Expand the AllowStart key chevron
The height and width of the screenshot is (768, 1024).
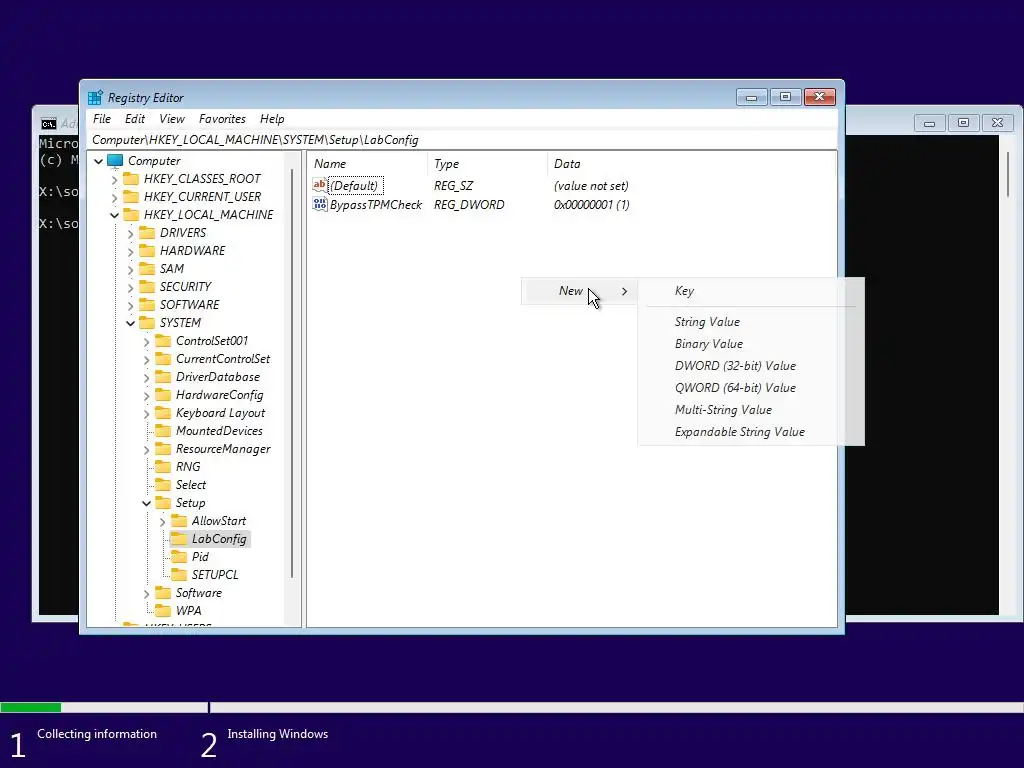coord(163,521)
